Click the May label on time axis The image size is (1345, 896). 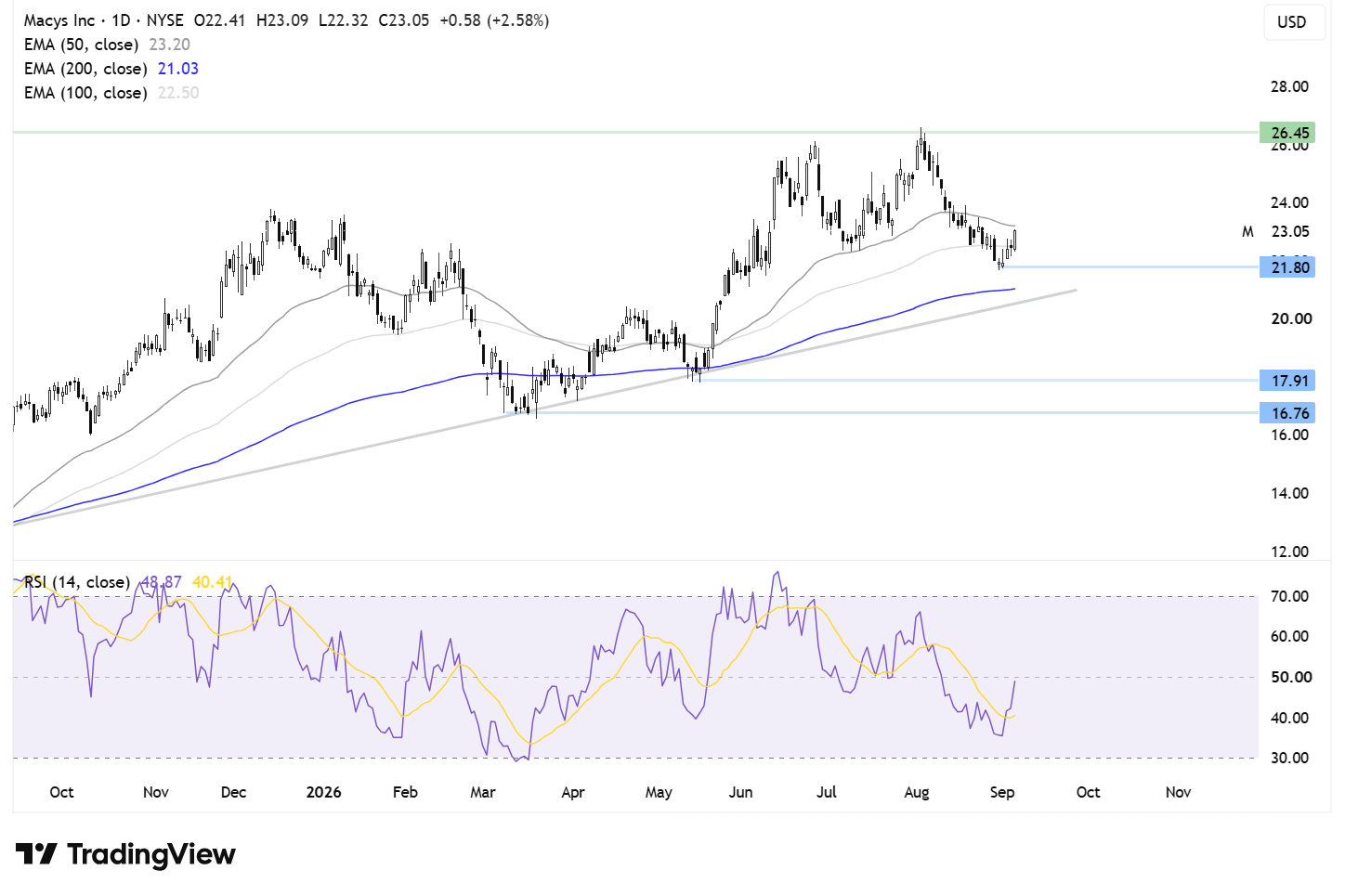pos(659,793)
